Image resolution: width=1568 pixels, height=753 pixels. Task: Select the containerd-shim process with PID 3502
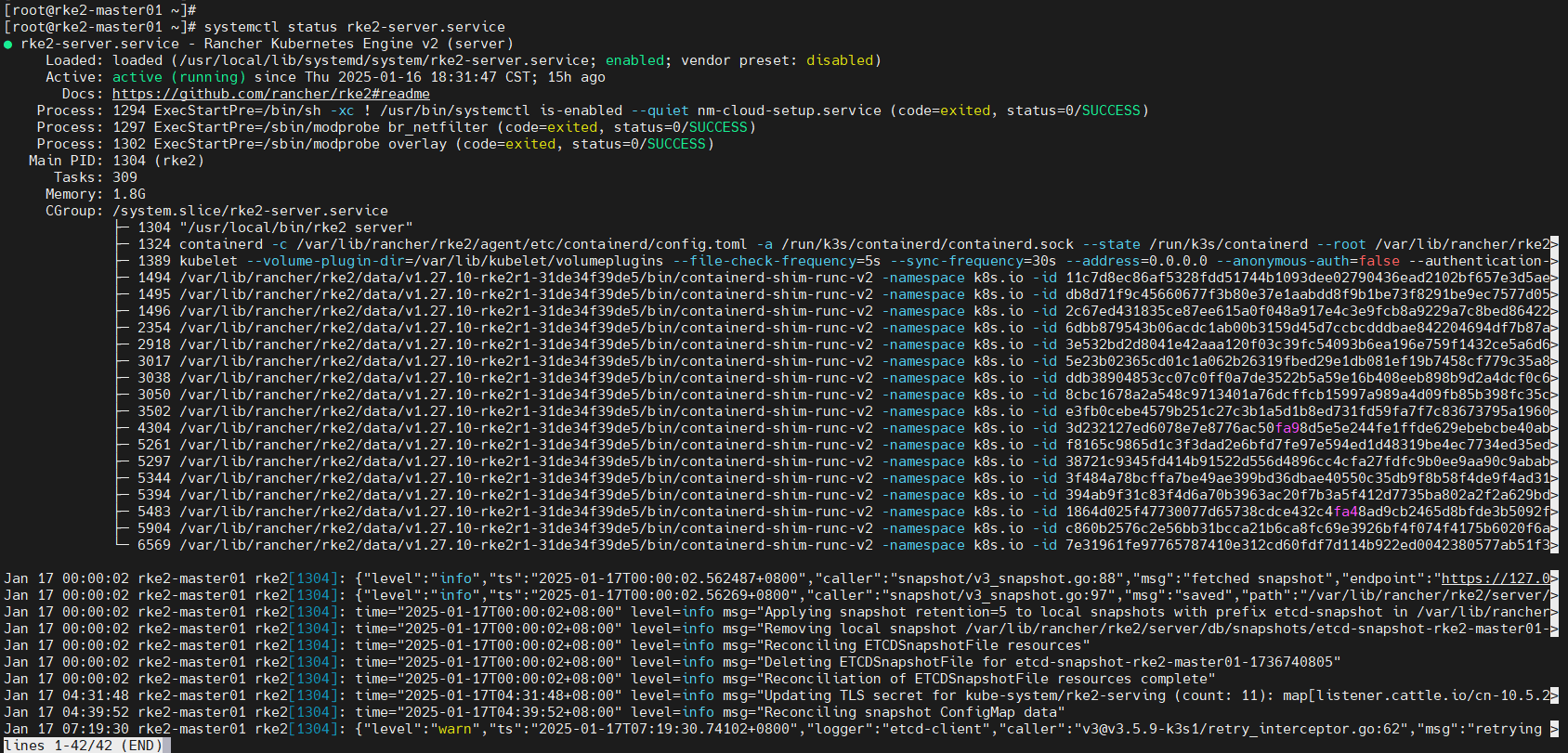coord(847,411)
